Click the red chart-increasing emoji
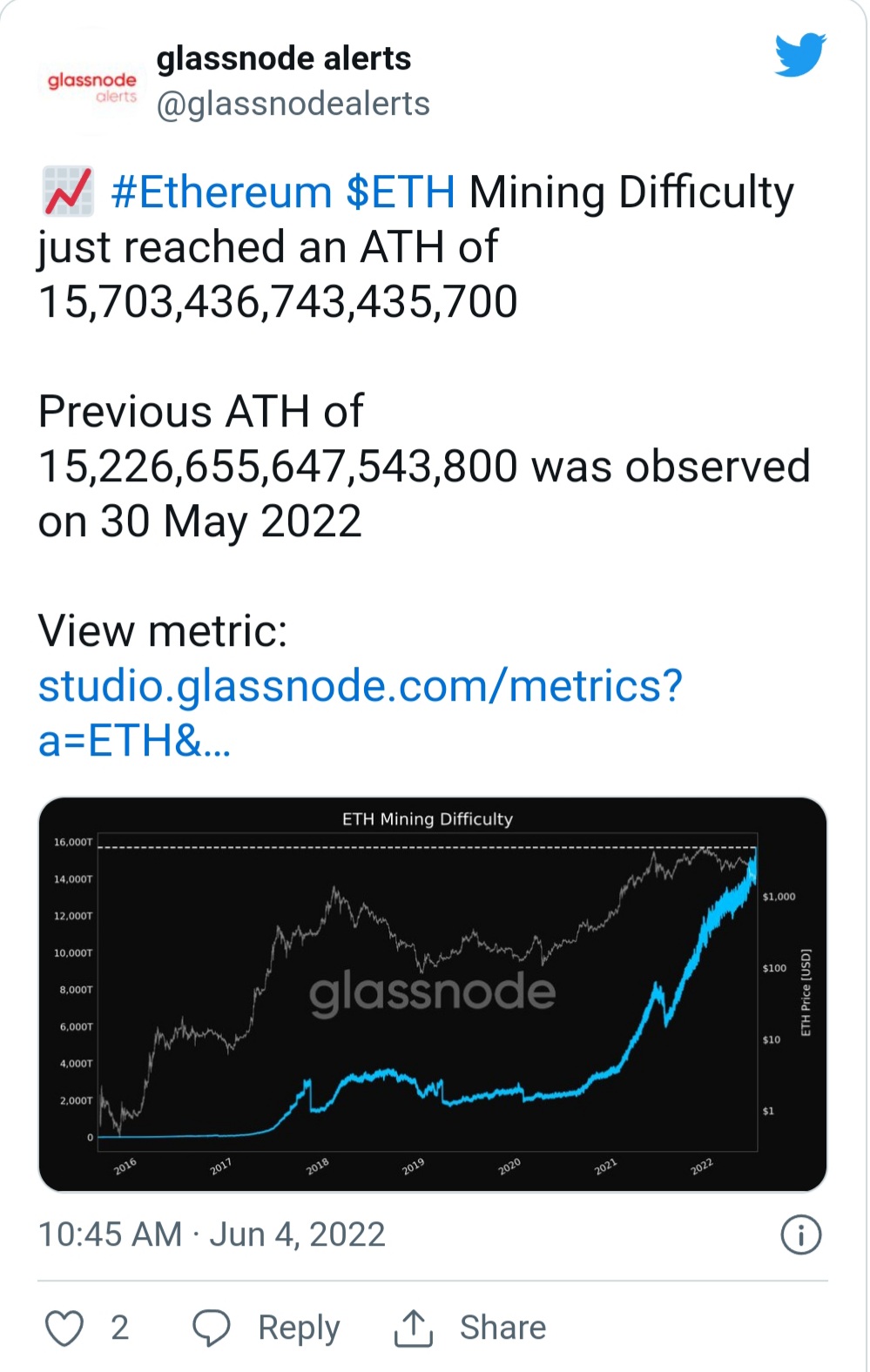The image size is (870, 1372). [68, 192]
